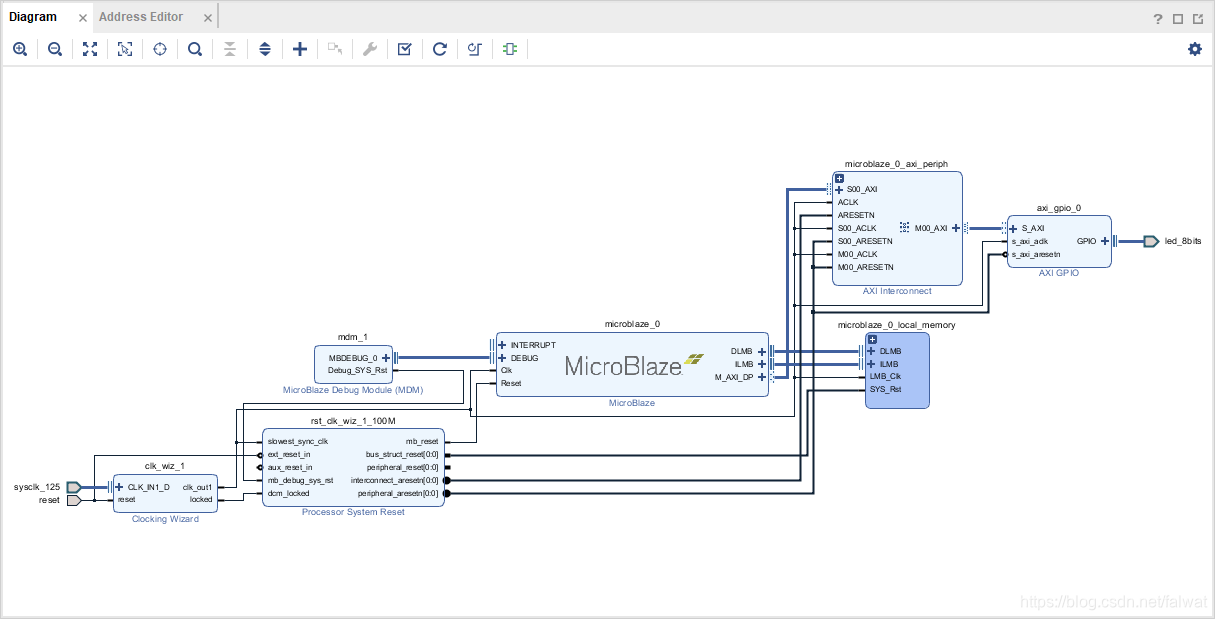
Task: Click the Fit Selection crosshair icon
Action: [160, 49]
